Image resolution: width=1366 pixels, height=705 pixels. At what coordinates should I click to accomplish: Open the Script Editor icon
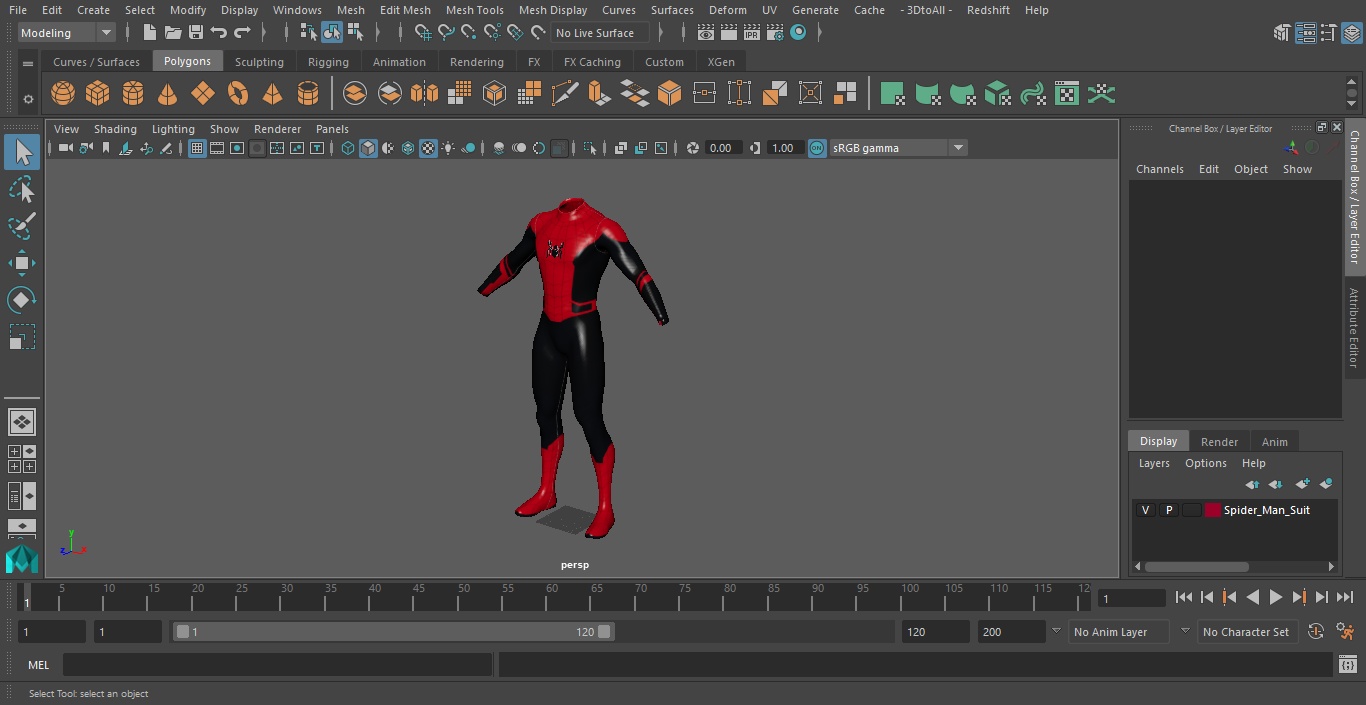1347,665
